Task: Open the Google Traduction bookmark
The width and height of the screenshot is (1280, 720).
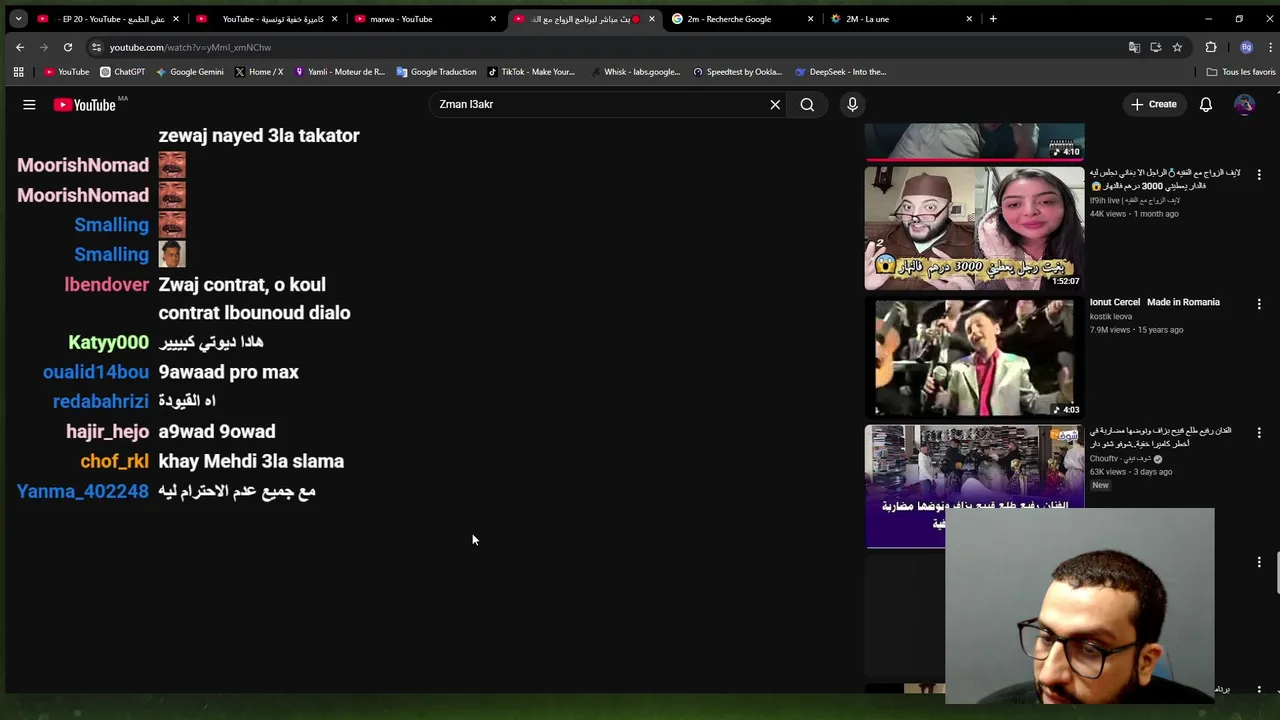Action: [x=436, y=72]
